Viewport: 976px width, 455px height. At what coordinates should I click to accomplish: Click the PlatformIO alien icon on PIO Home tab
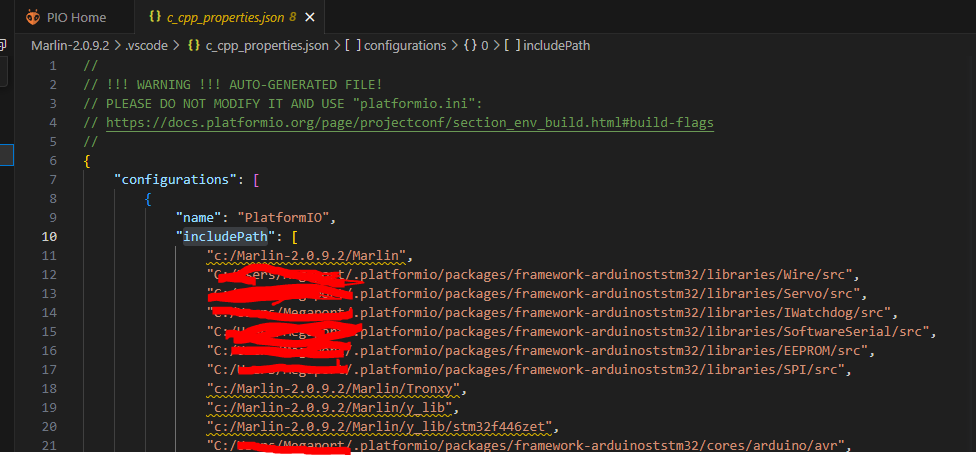(x=32, y=17)
